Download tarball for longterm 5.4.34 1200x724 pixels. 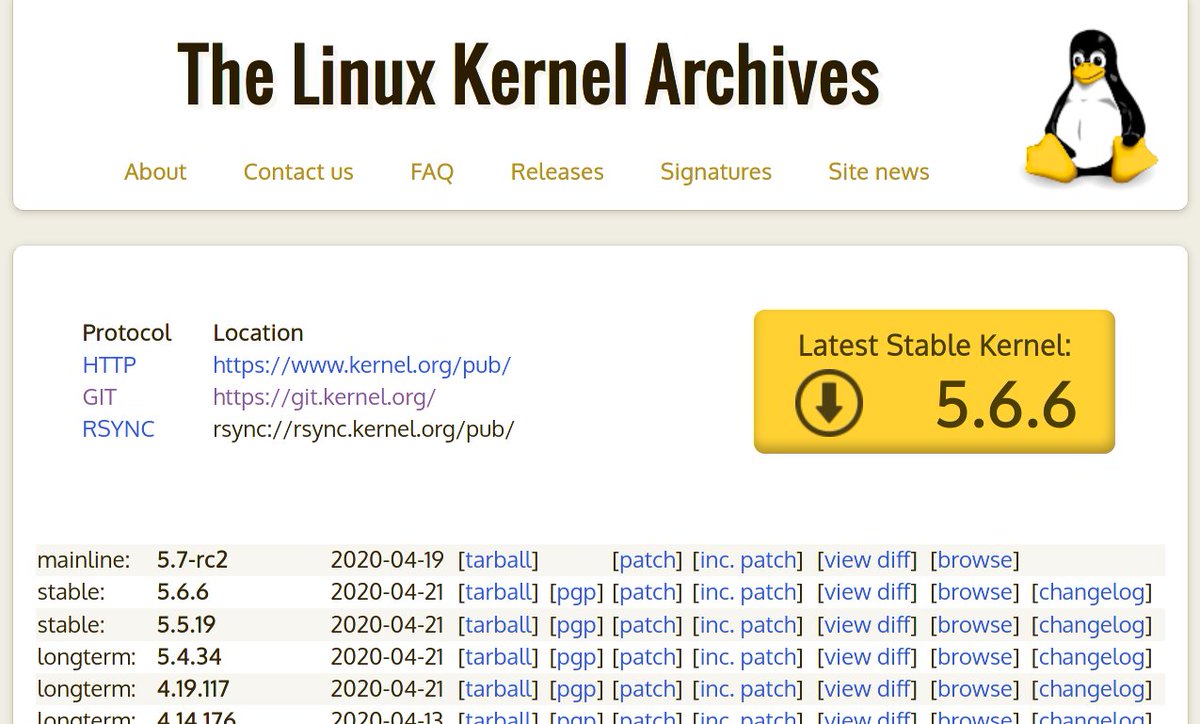pyautogui.click(x=499, y=657)
